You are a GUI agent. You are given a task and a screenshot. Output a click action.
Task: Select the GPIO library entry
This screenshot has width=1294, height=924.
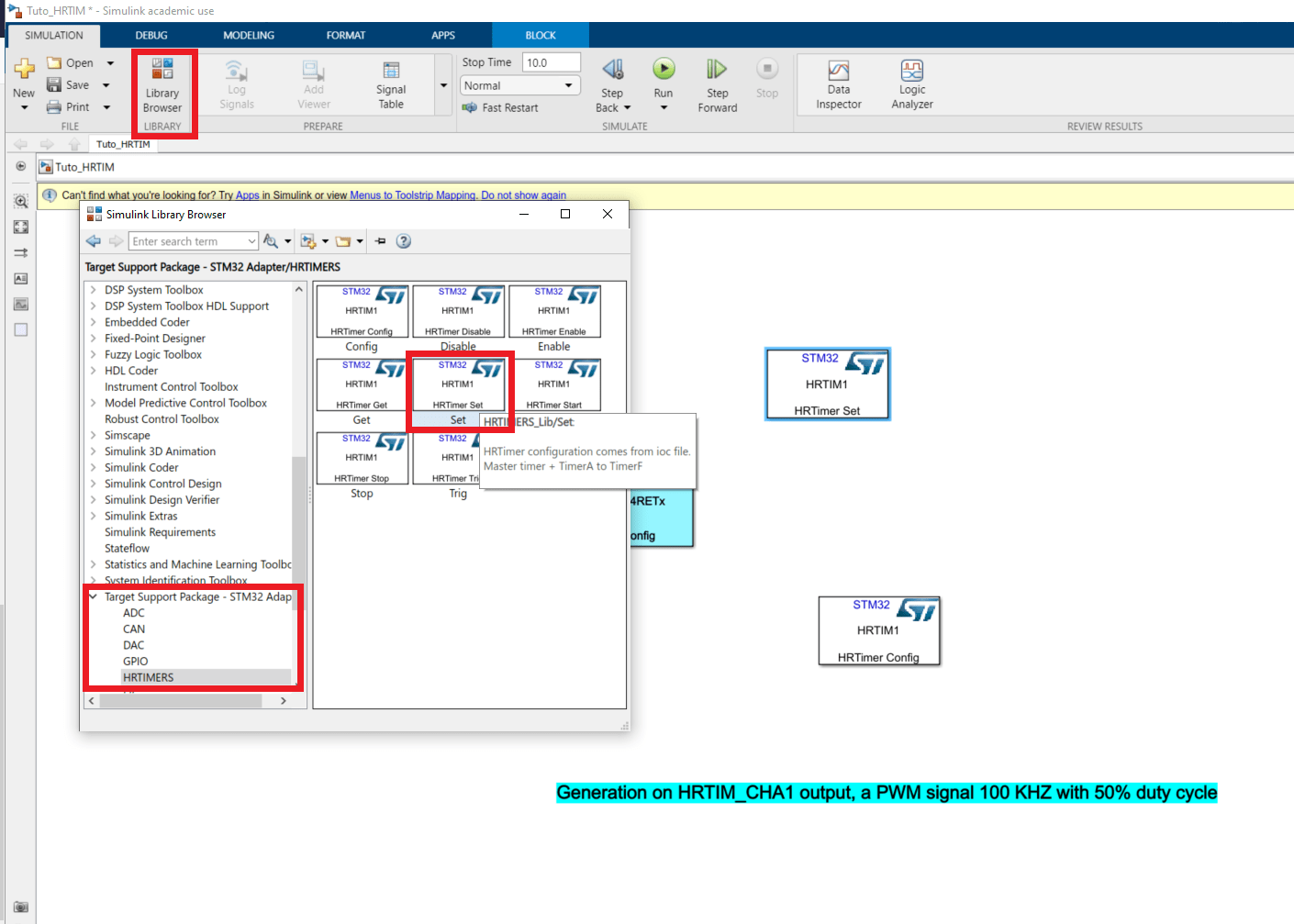[x=136, y=662]
